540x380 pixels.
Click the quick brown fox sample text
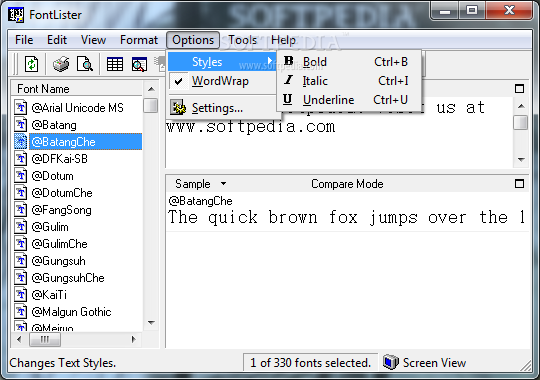pos(346,217)
